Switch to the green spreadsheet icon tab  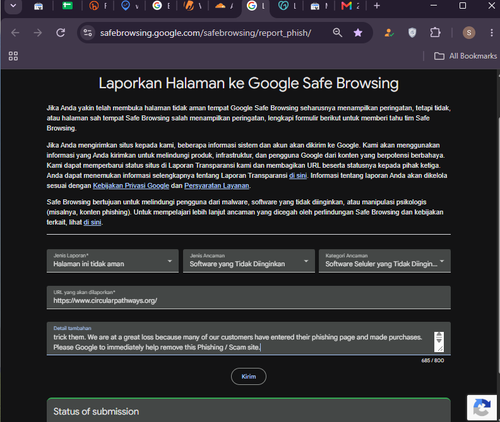(x=67, y=6)
